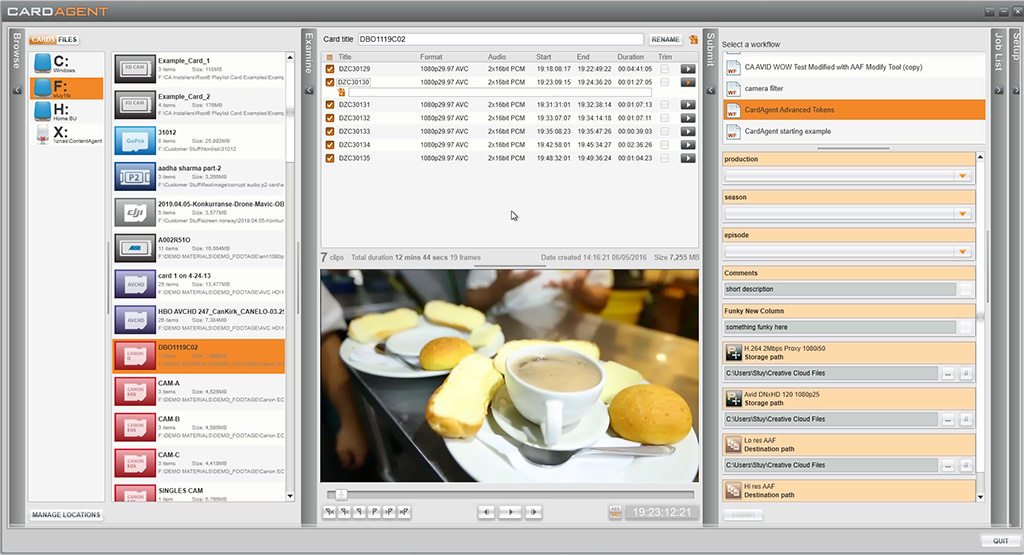Image resolution: width=1024 pixels, height=555 pixels.
Task: Open the season dropdown
Action: 963,214
